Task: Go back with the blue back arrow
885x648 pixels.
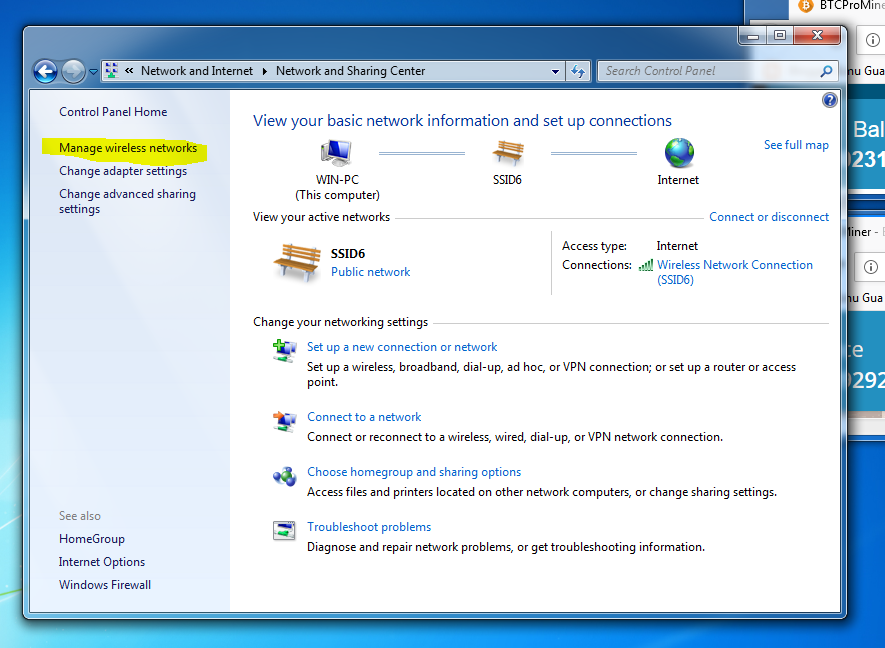Action: (x=45, y=72)
